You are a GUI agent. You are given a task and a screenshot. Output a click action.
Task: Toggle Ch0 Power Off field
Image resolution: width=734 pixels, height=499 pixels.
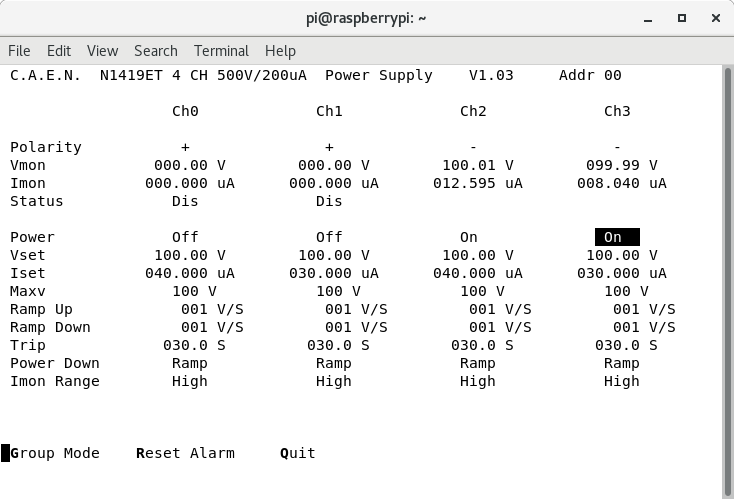tap(185, 237)
